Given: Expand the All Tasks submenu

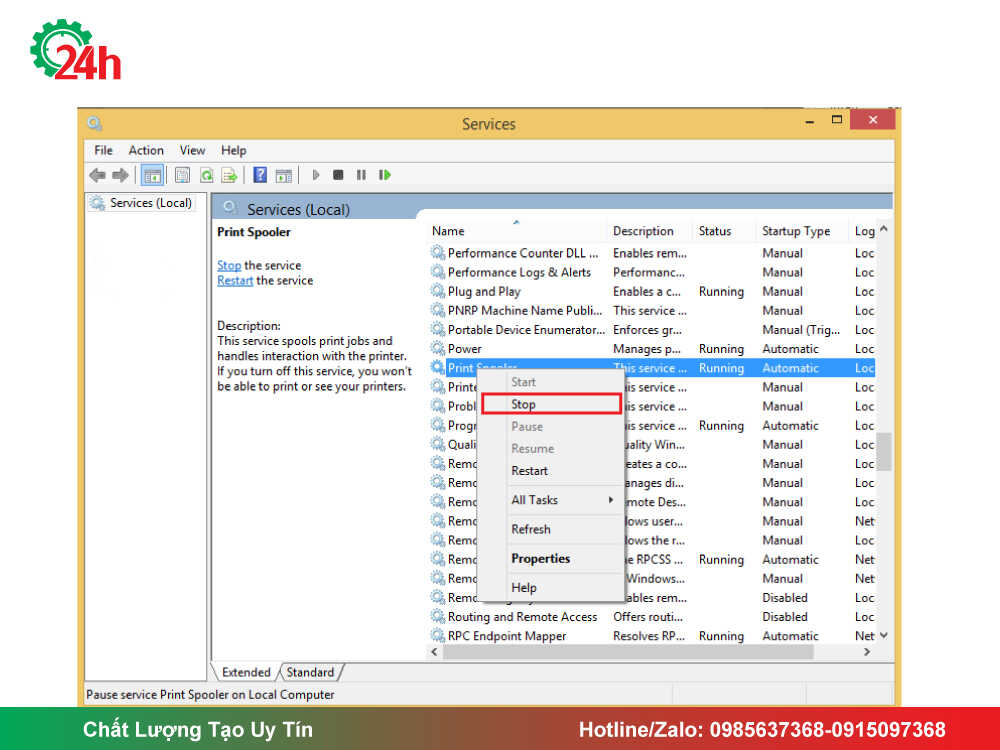Looking at the screenshot, I should [x=551, y=500].
